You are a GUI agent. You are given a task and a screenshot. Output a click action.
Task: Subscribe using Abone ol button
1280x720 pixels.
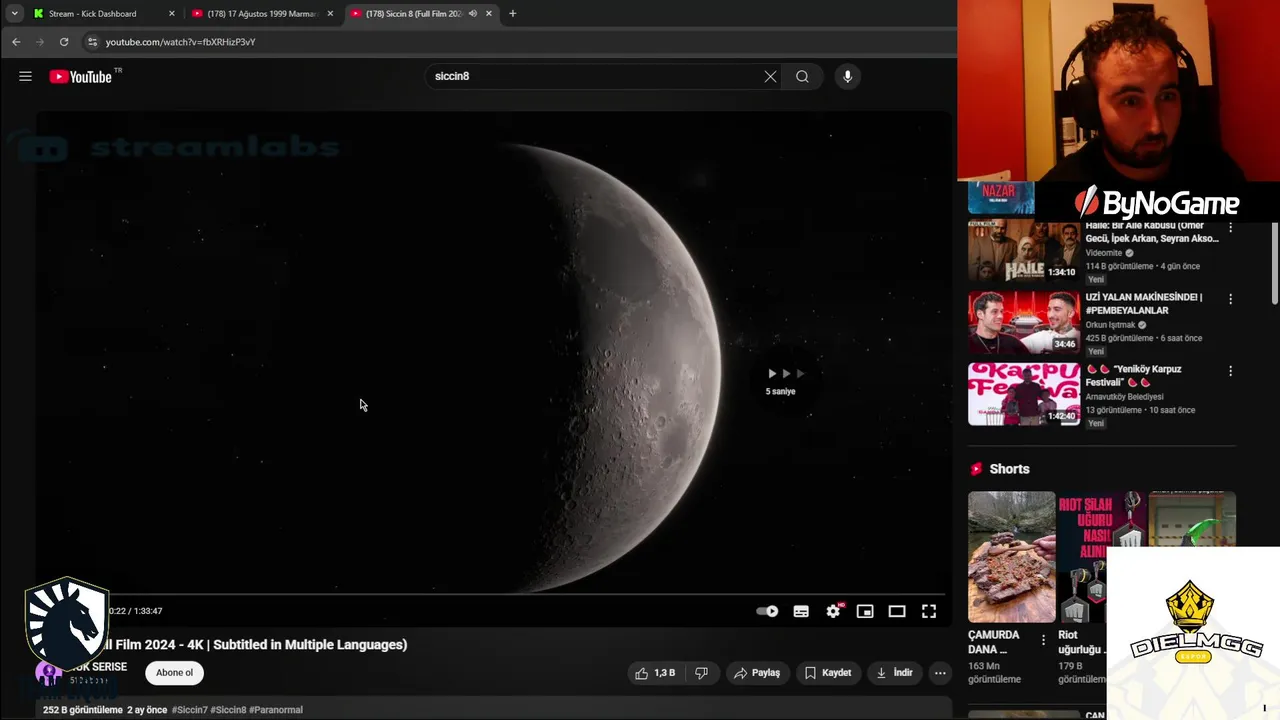click(174, 673)
